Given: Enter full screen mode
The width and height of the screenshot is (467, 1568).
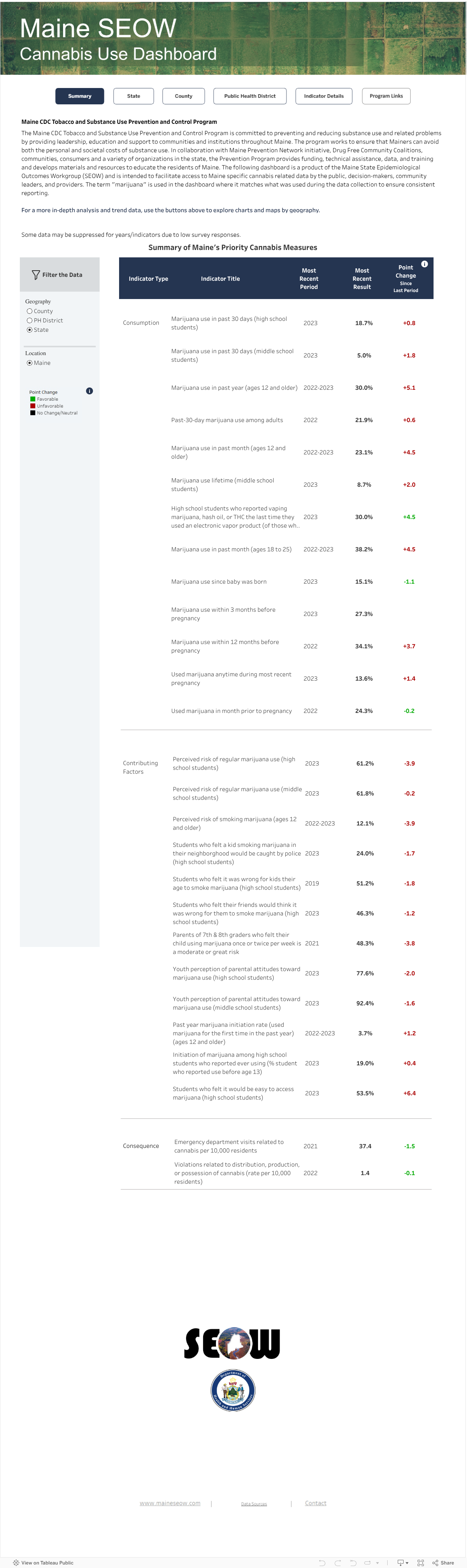Looking at the screenshot, I should pos(420,1563).
